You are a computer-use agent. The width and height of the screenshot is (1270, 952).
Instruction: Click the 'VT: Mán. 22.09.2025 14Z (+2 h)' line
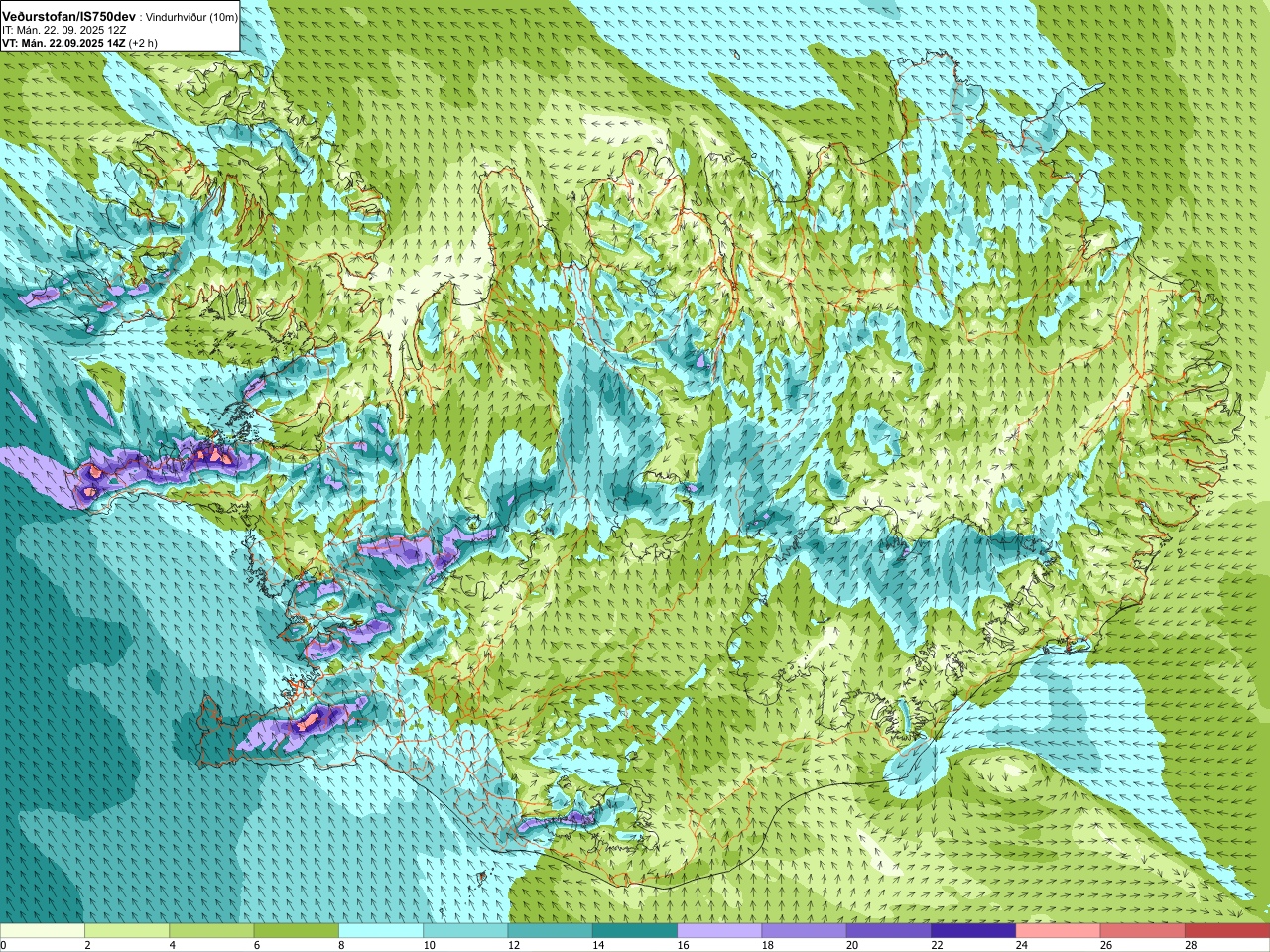point(79,43)
